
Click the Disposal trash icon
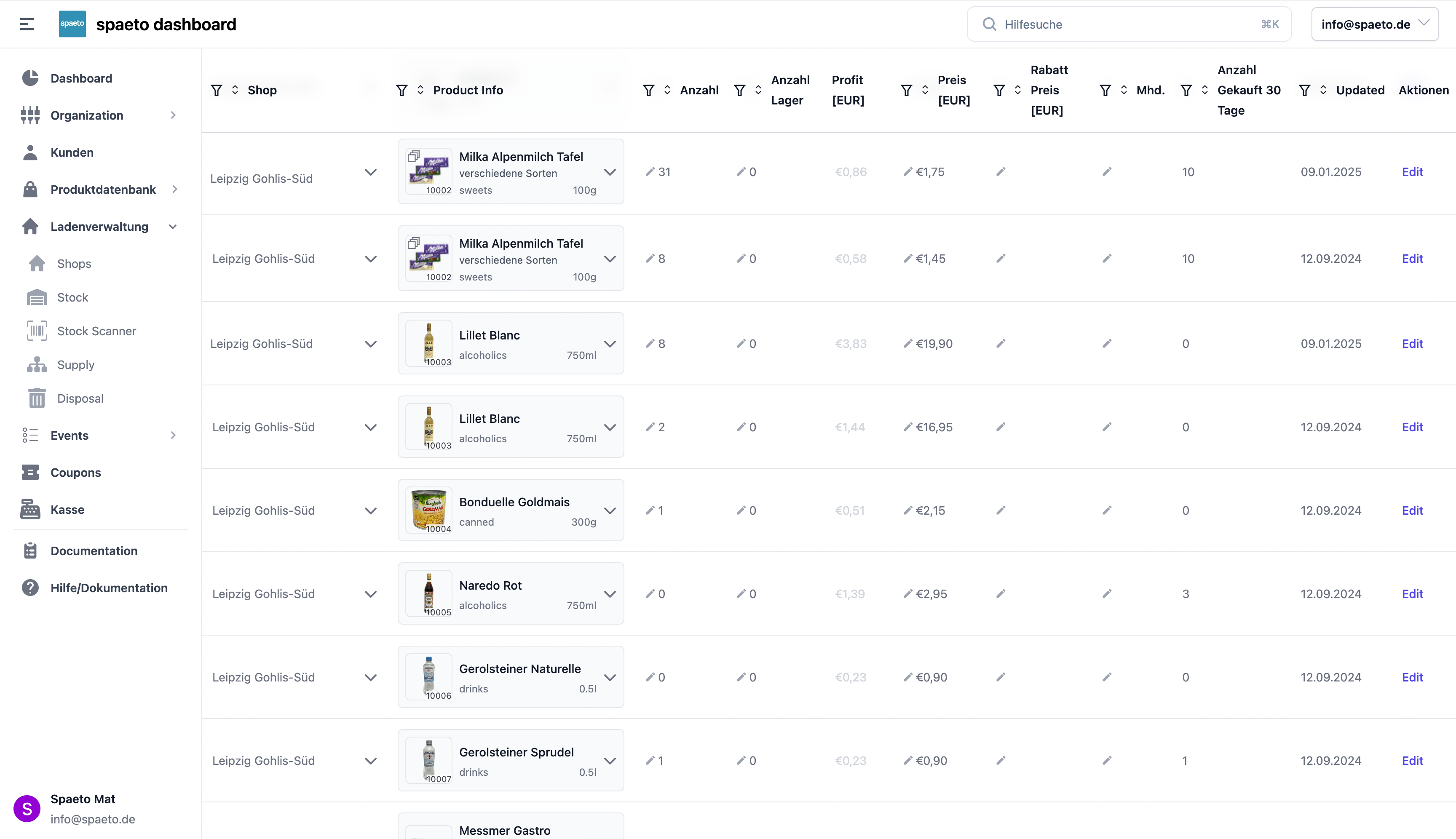37,399
